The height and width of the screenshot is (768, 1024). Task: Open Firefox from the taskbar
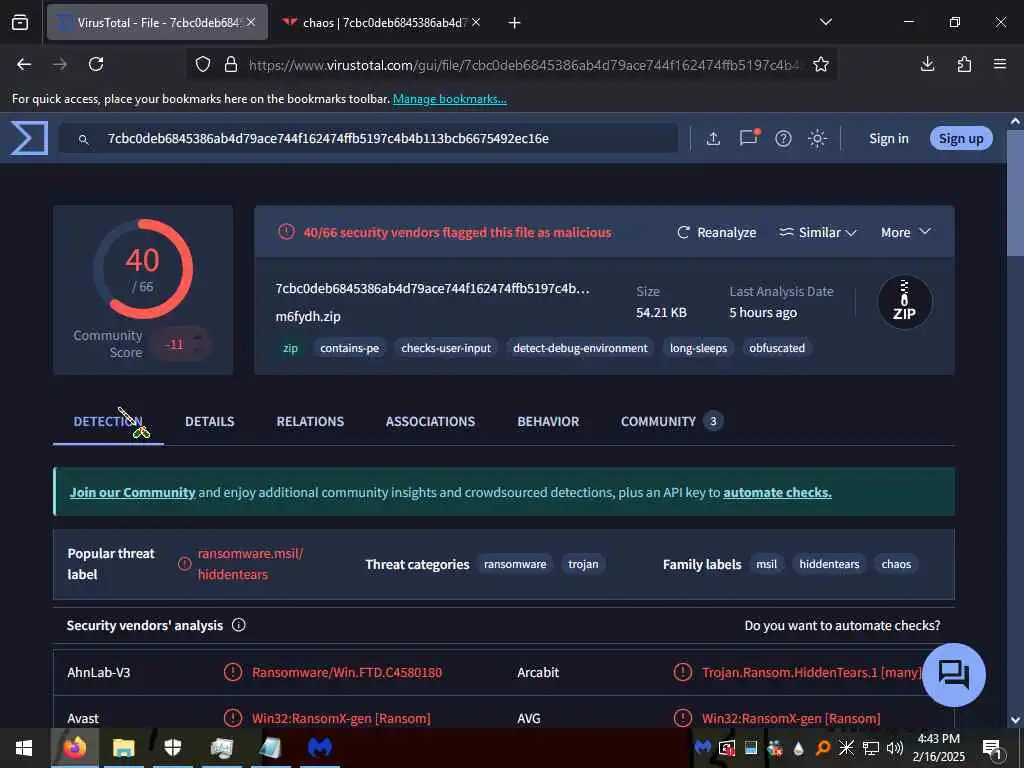(x=74, y=748)
